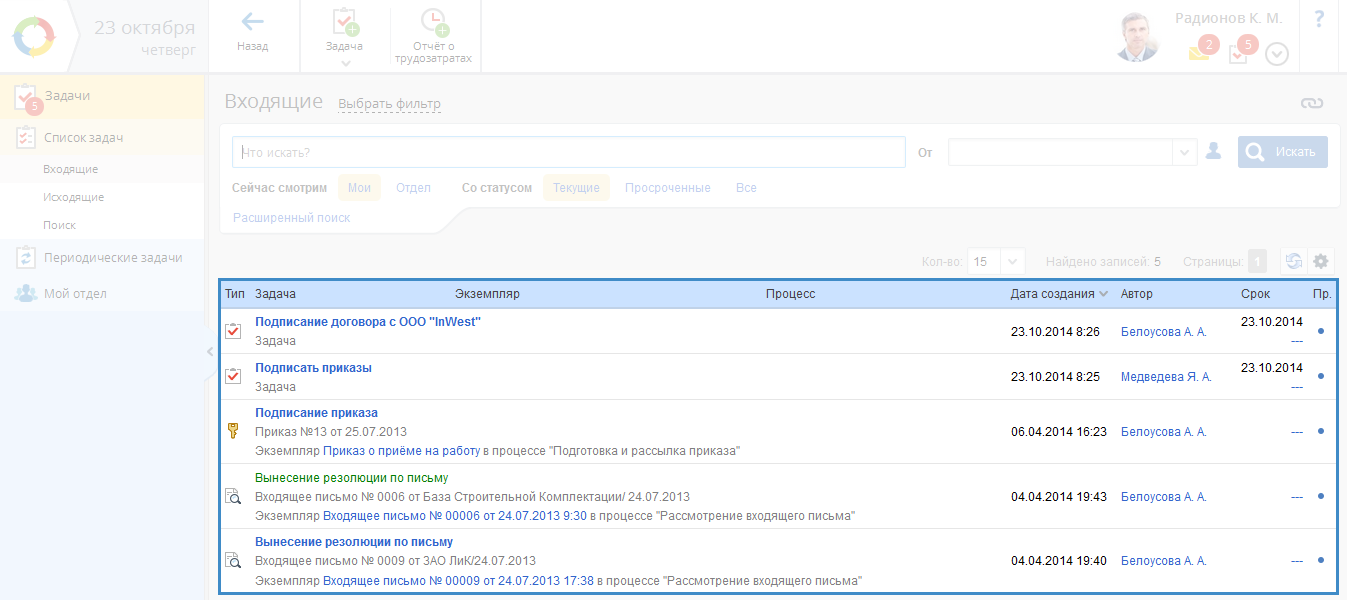Open green Вынесение резолюции по письму task
Viewport: 1347px width, 600px height.
pos(352,478)
